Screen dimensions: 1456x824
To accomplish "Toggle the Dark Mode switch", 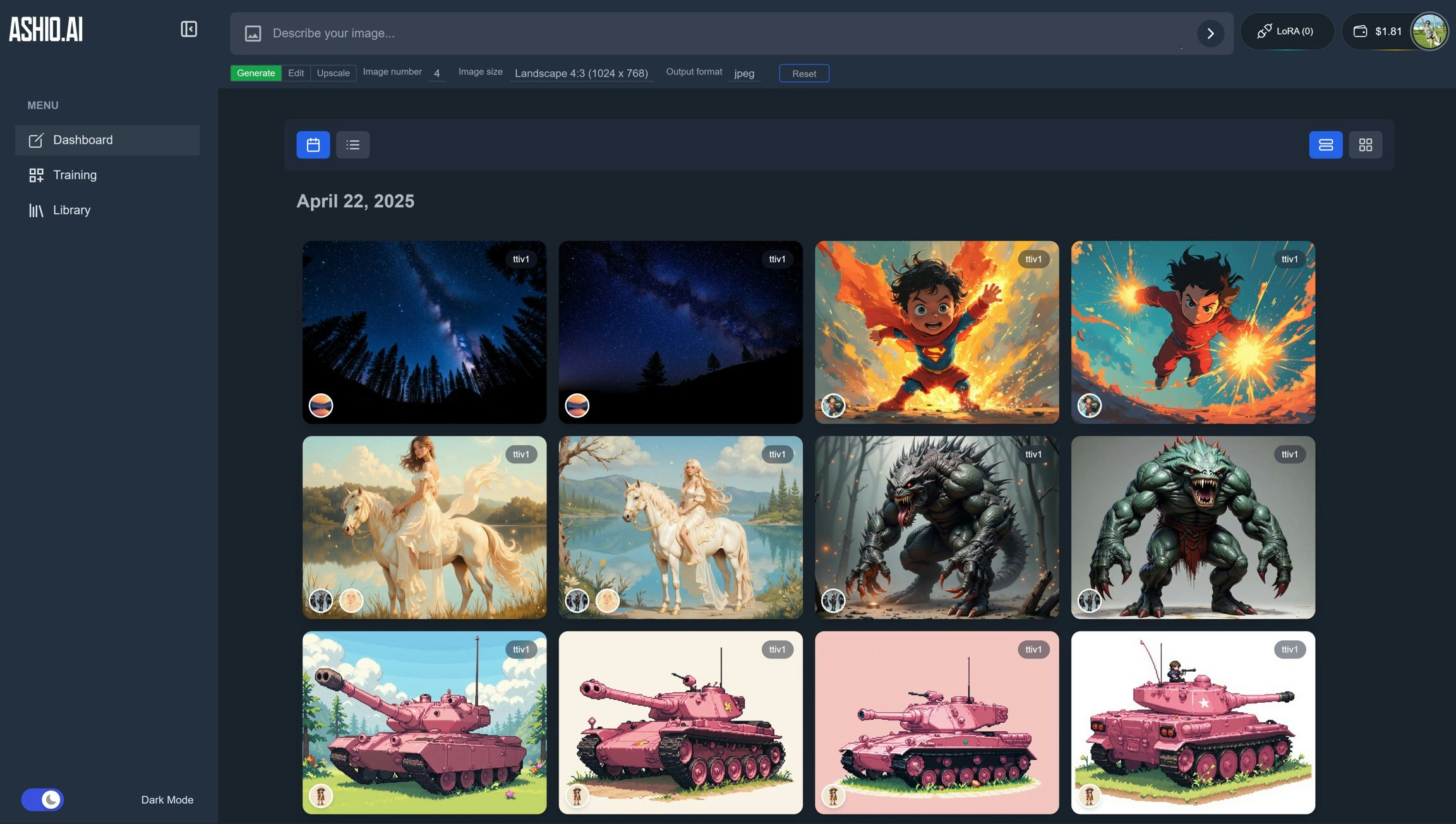I will pyautogui.click(x=43, y=799).
